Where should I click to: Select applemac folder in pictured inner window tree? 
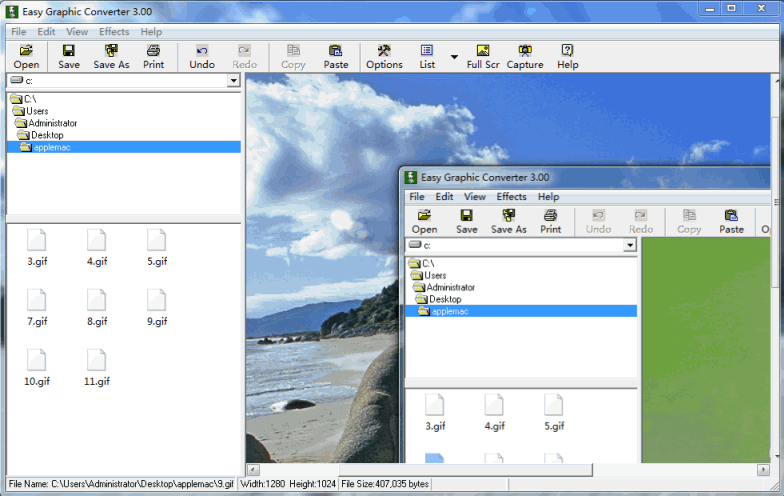coord(521,311)
